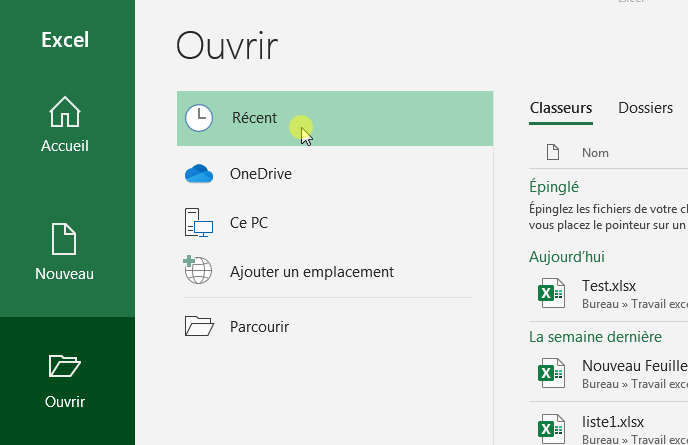
Task: Click the Ouvrir open-folder icon in sidebar
Action: [x=65, y=366]
